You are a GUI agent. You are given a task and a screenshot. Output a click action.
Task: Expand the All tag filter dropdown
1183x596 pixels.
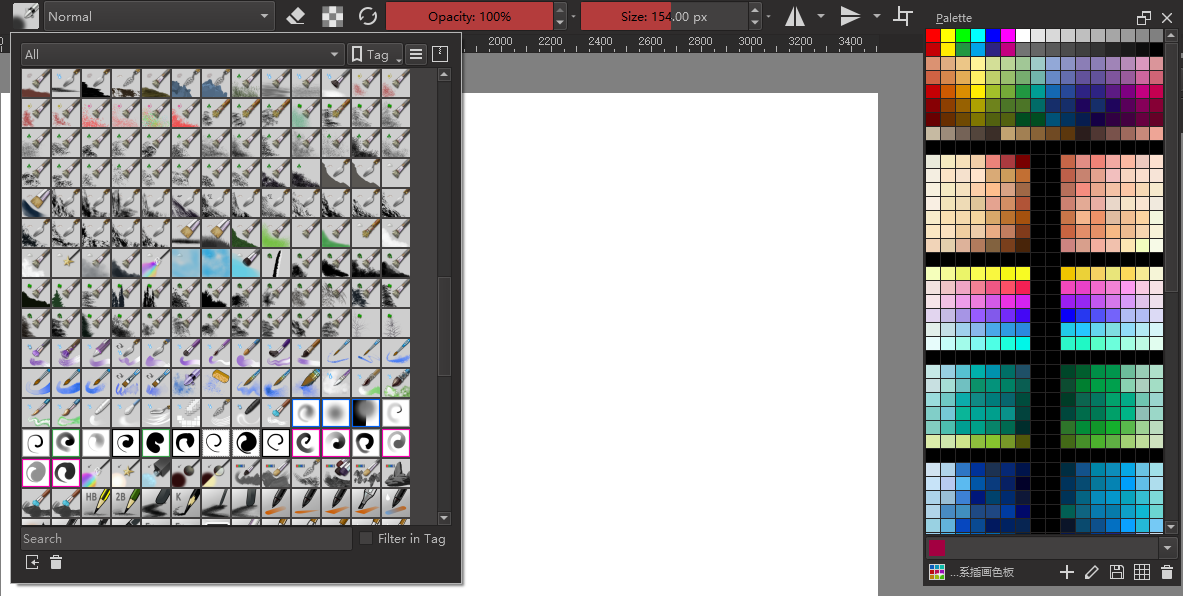tap(182, 54)
